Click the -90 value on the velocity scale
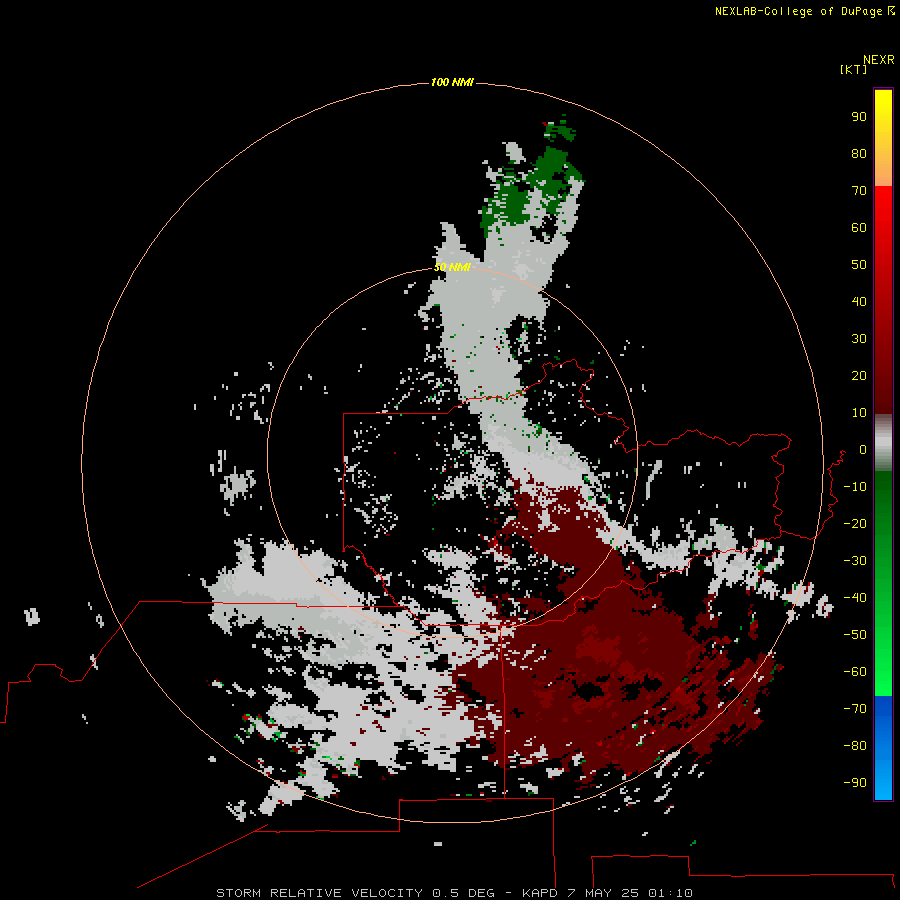This screenshot has width=900, height=900. (x=855, y=782)
